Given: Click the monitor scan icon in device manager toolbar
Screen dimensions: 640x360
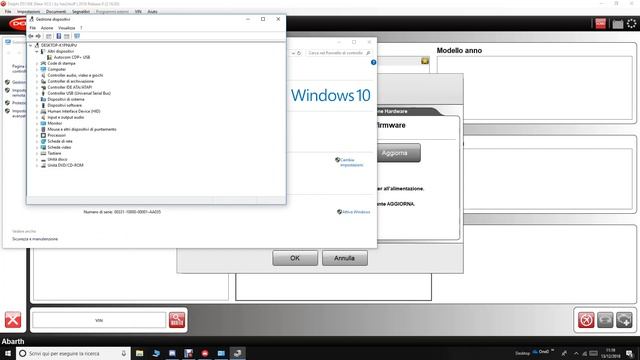Looking at the screenshot, I should pyautogui.click(x=77, y=36).
